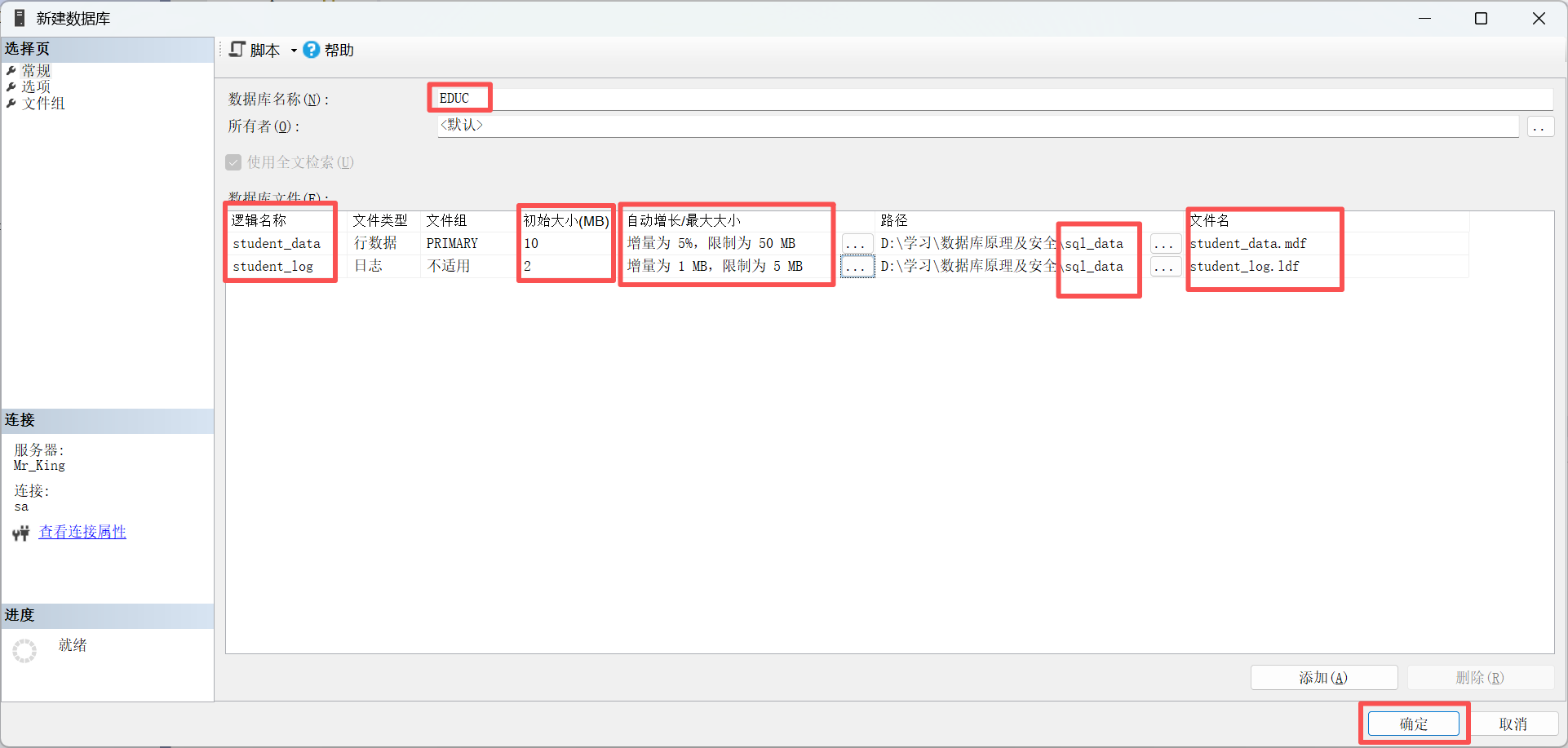Click the icon next to 文件组 page
This screenshot has width=1568, height=748.
[x=11, y=104]
